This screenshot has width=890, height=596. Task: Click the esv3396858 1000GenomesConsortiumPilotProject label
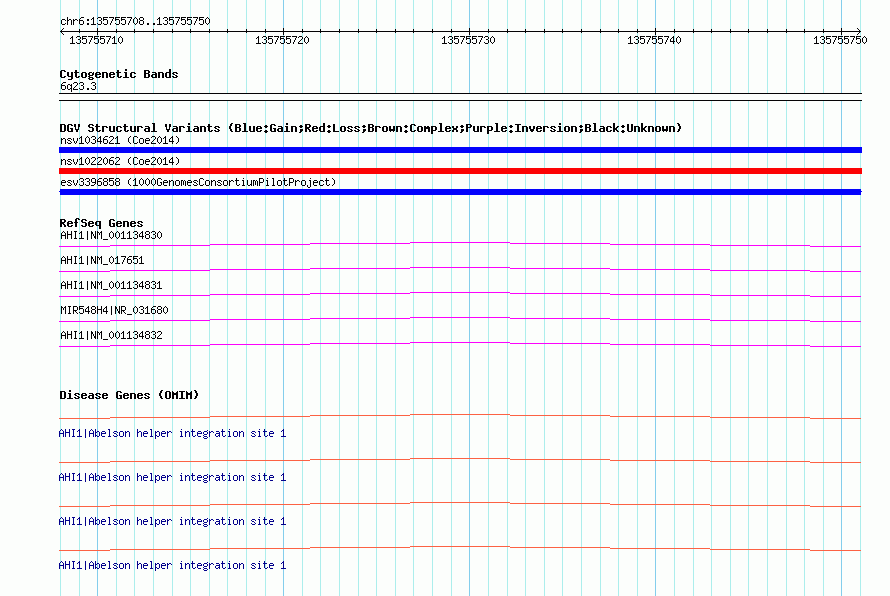click(x=198, y=182)
